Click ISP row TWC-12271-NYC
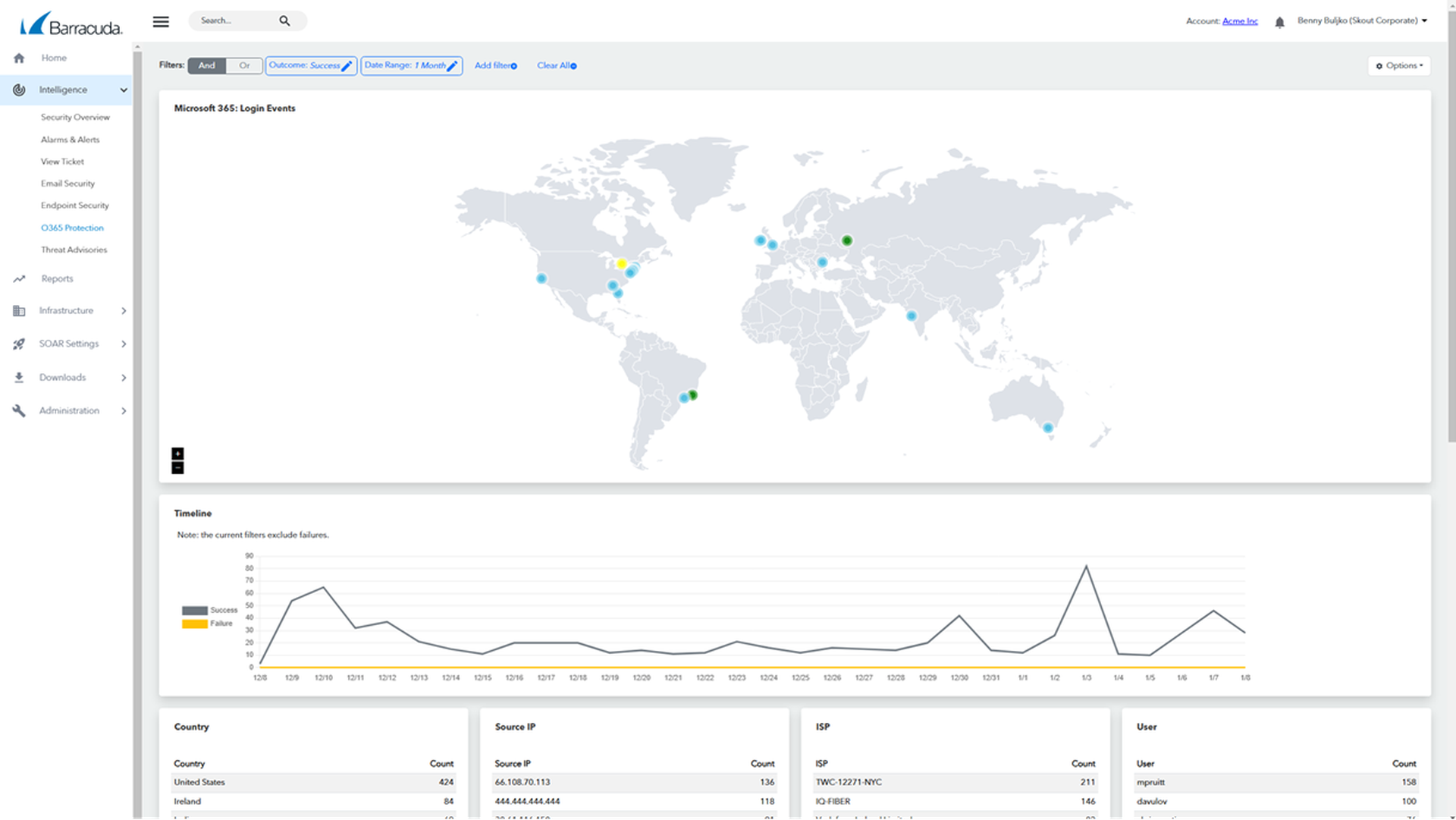This screenshot has height=820, width=1456. (x=955, y=782)
